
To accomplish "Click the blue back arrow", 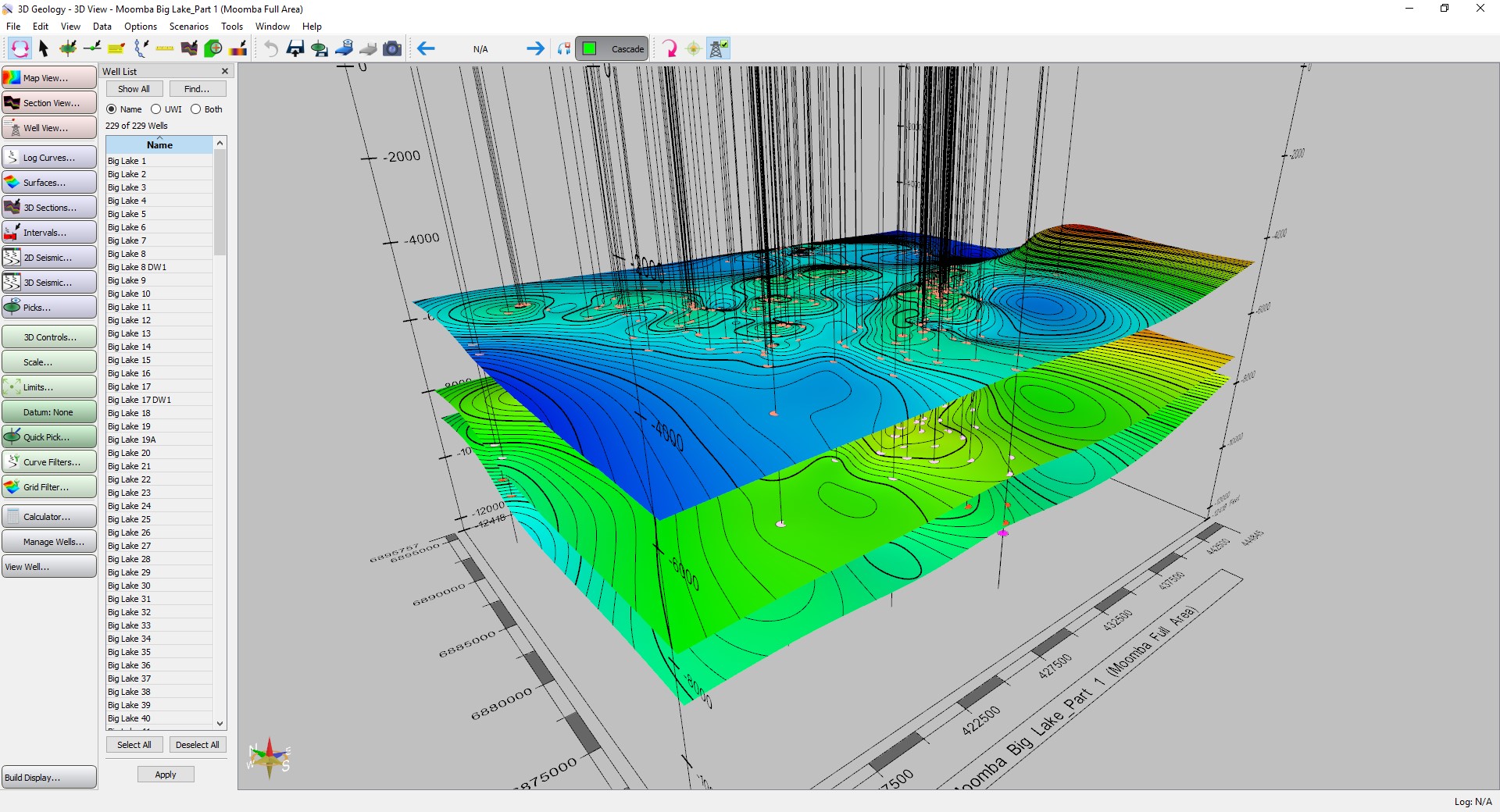I will tap(426, 48).
